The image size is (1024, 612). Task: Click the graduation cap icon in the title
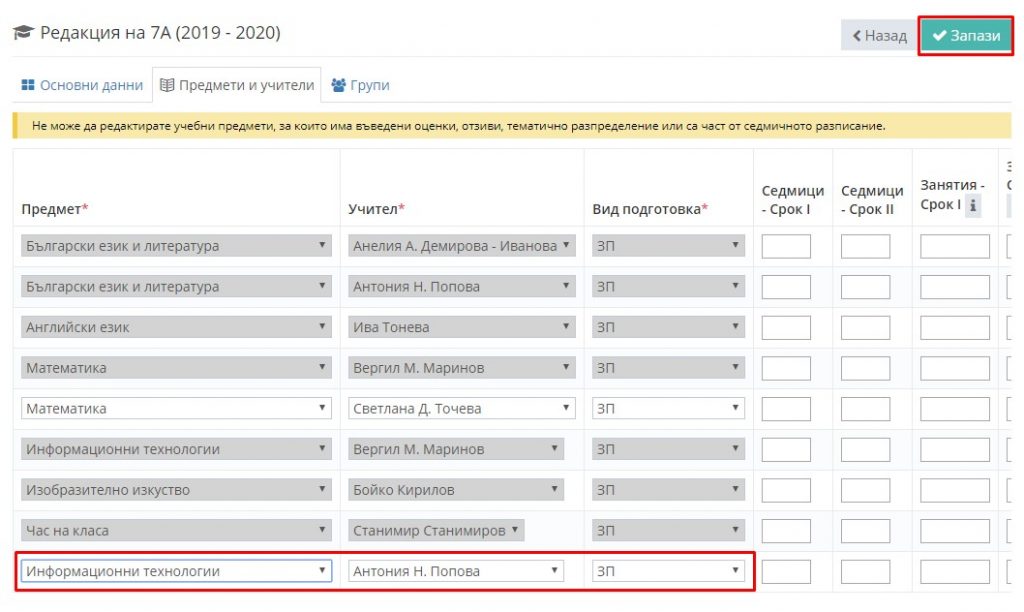[x=22, y=33]
